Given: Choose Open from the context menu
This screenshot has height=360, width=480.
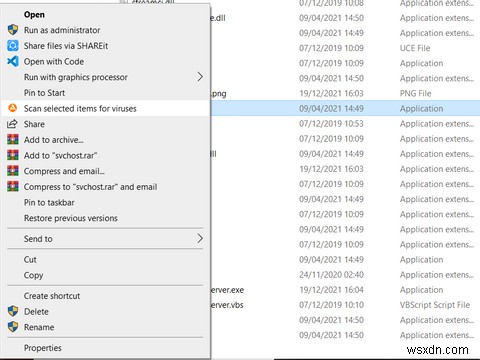Looking at the screenshot, I should click(x=34, y=14).
